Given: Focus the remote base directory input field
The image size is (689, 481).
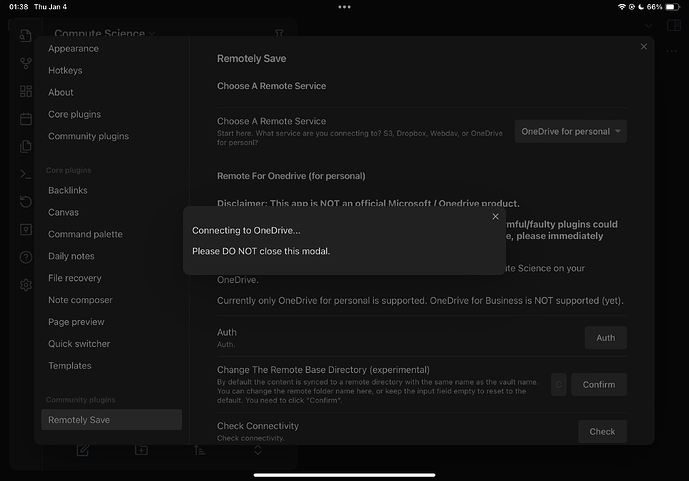Looking at the screenshot, I should coord(558,384).
